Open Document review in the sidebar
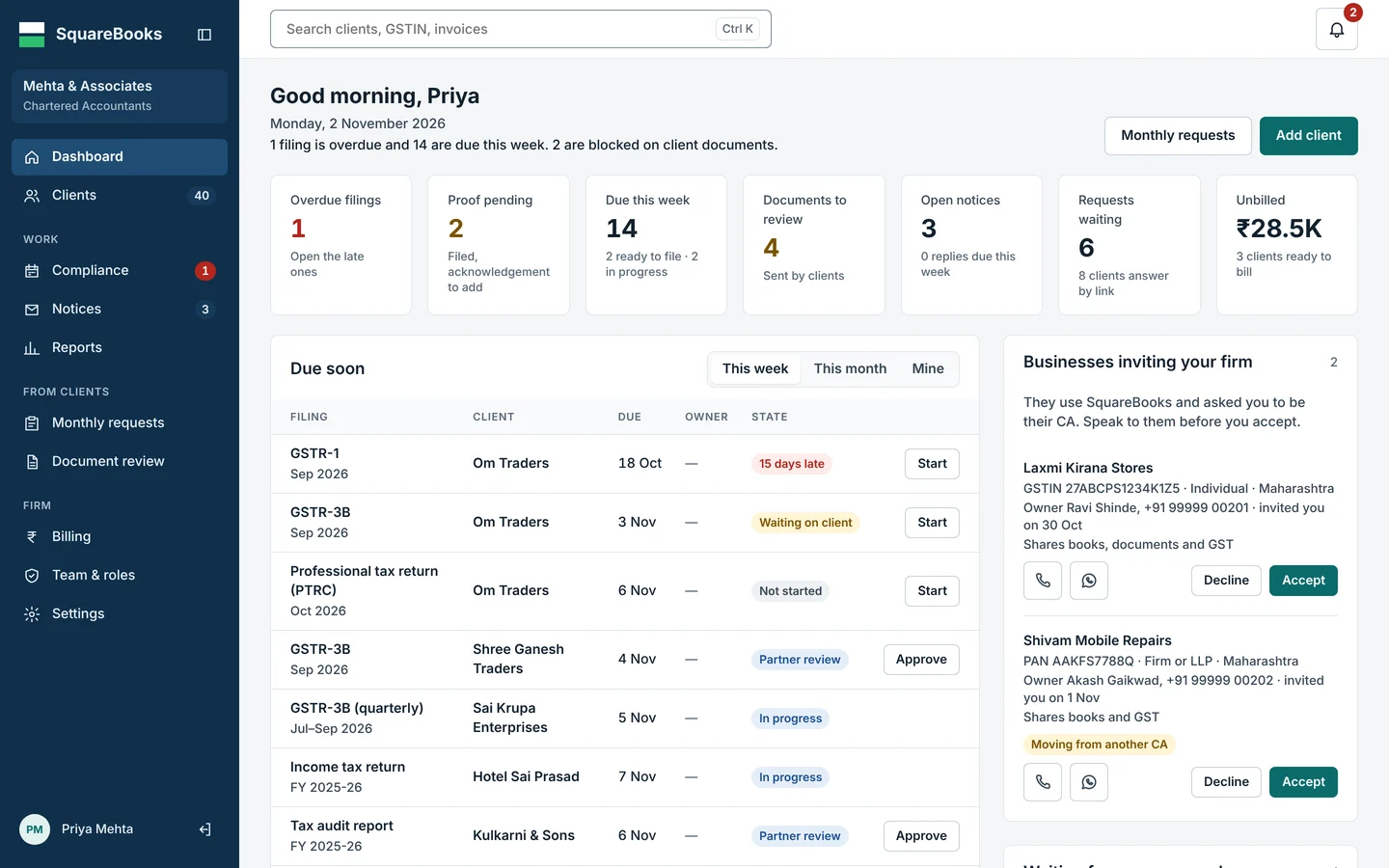Viewport: 1389px width, 868px height. tap(120, 462)
